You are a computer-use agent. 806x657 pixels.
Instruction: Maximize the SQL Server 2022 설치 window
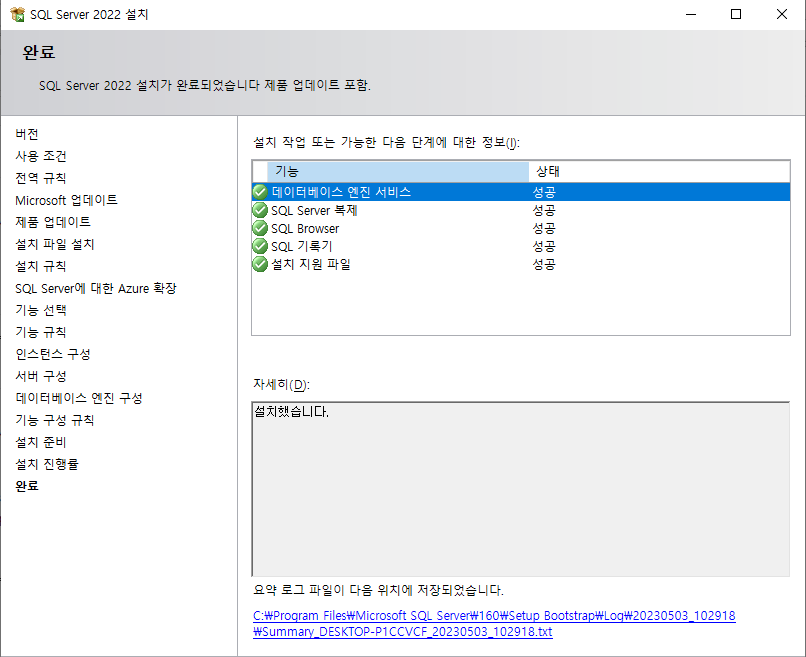[x=736, y=14]
